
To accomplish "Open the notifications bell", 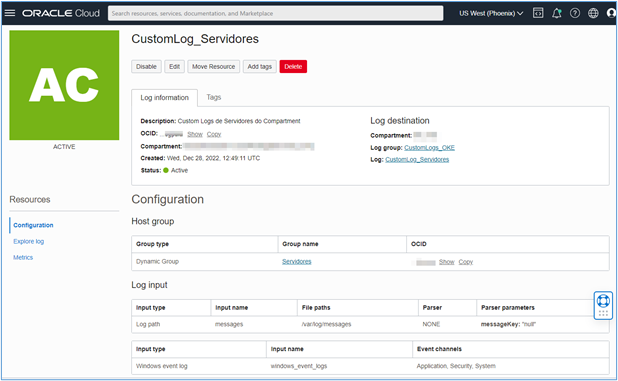I will click(x=557, y=13).
